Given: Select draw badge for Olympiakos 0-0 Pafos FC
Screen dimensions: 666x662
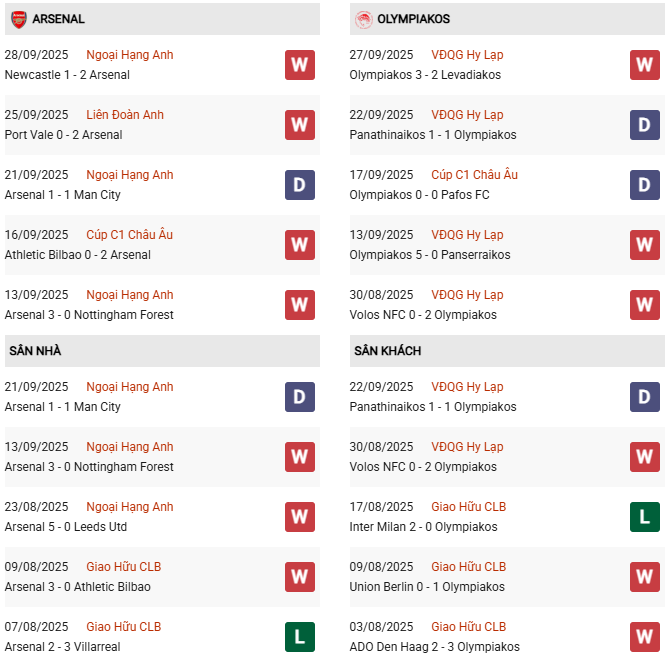Looking at the screenshot, I should tap(644, 185).
